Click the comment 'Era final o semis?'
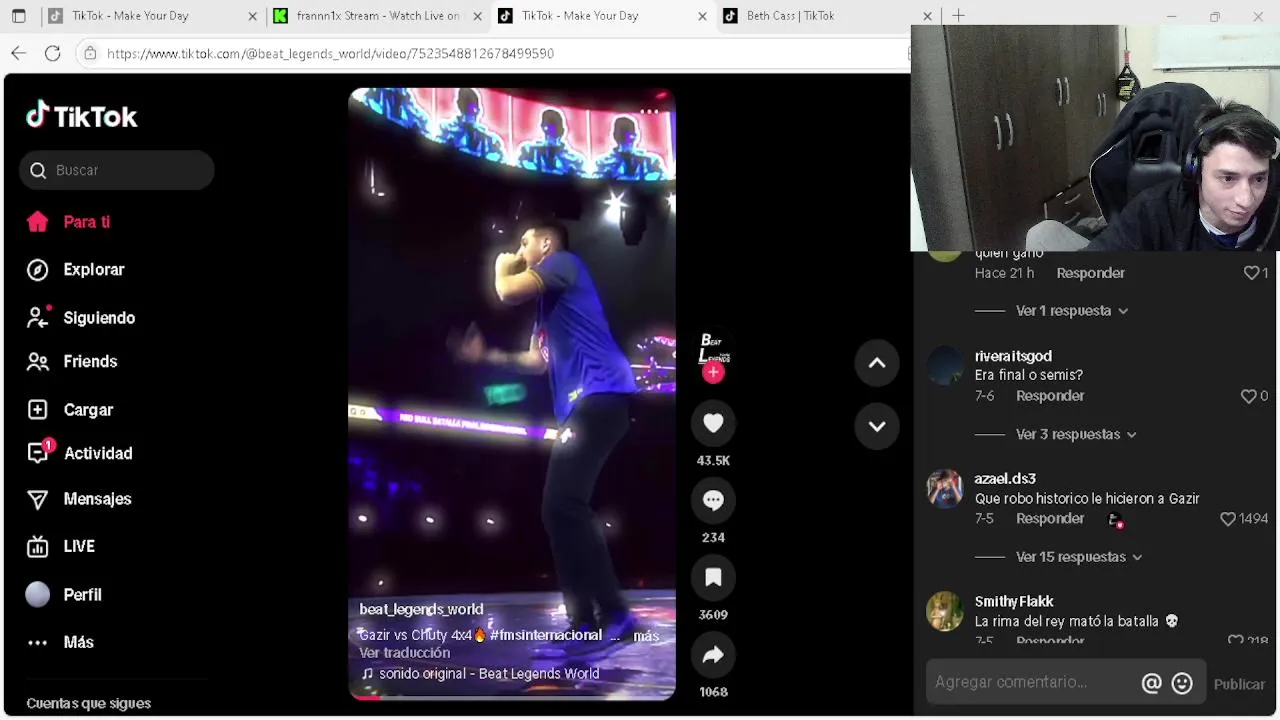Screen dimensions: 1280x720 point(1029,376)
